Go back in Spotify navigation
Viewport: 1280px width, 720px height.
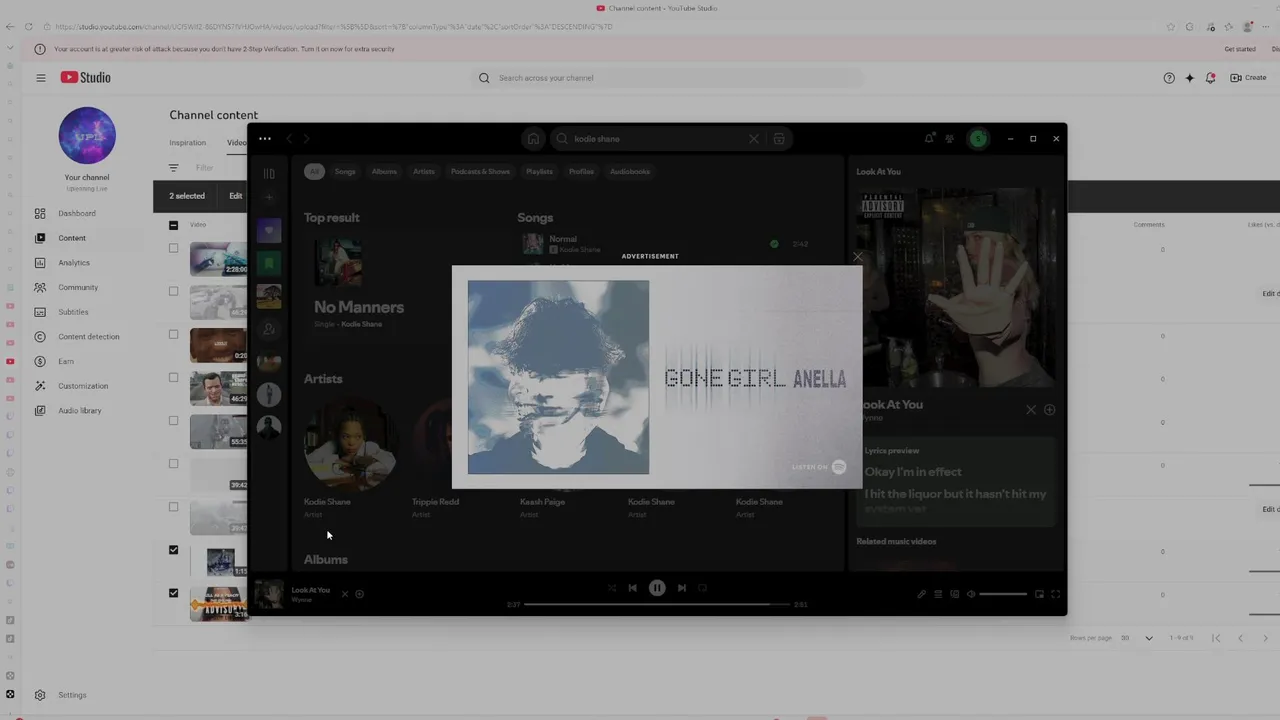[x=289, y=139]
